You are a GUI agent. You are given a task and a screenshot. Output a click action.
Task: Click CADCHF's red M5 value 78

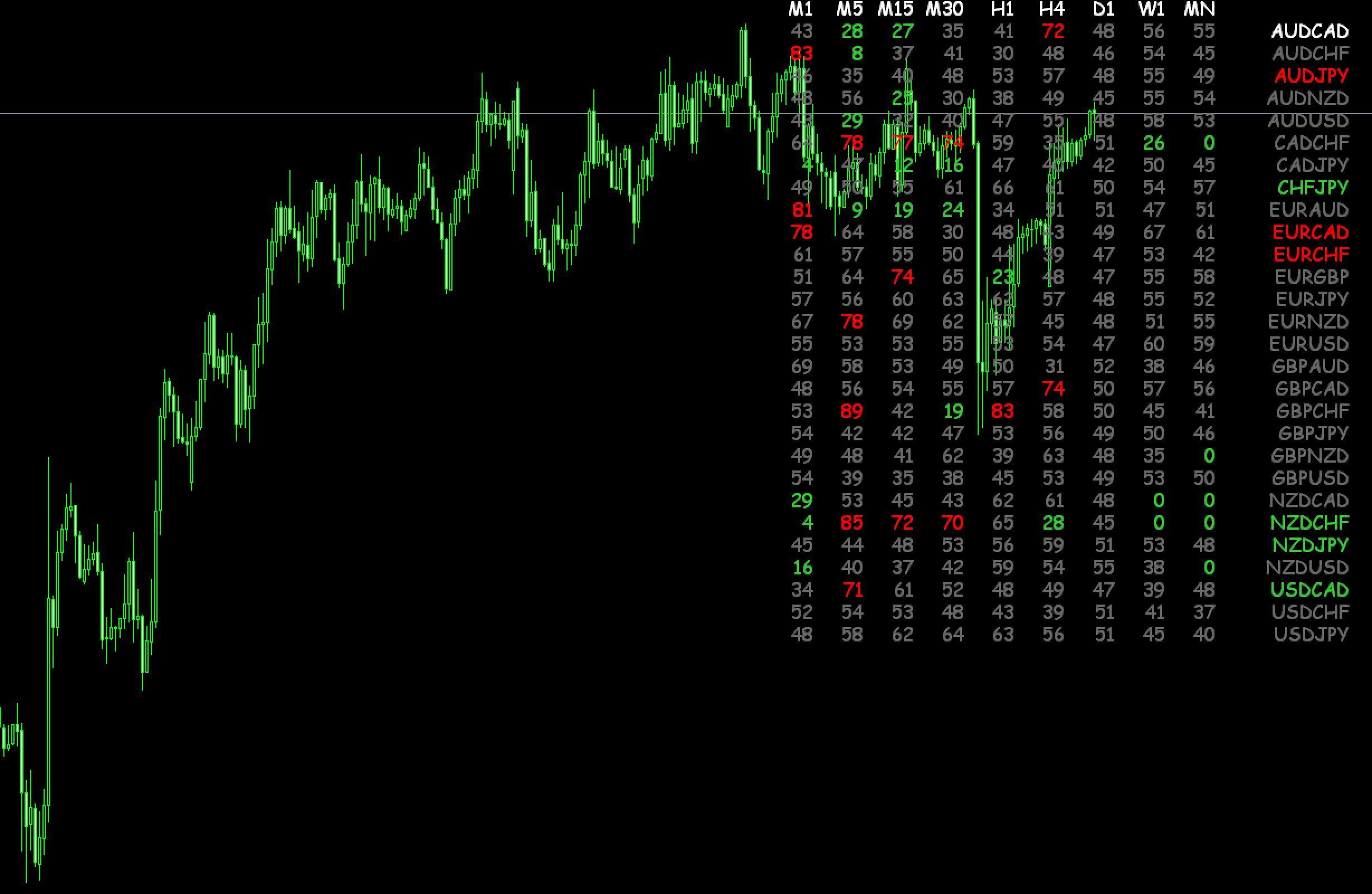point(851,143)
